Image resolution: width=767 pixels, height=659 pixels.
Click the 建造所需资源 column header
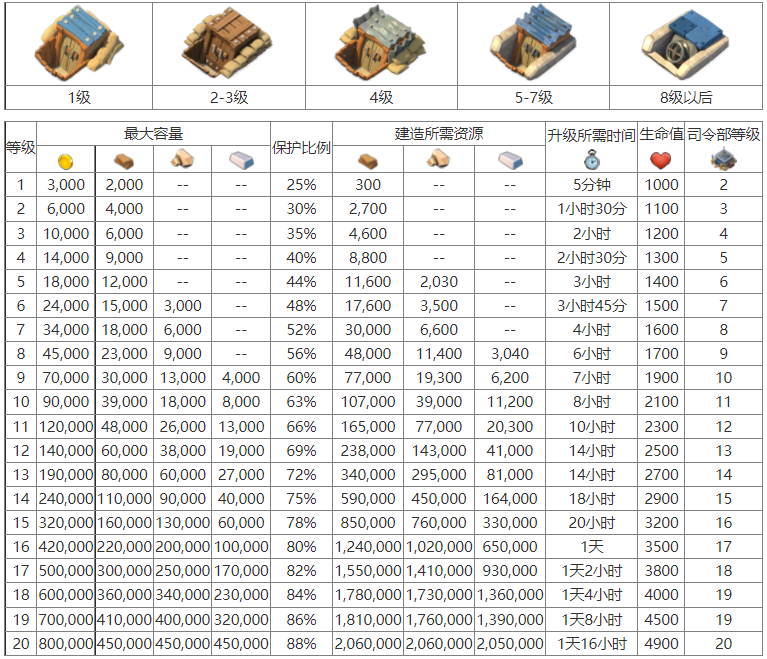click(439, 134)
